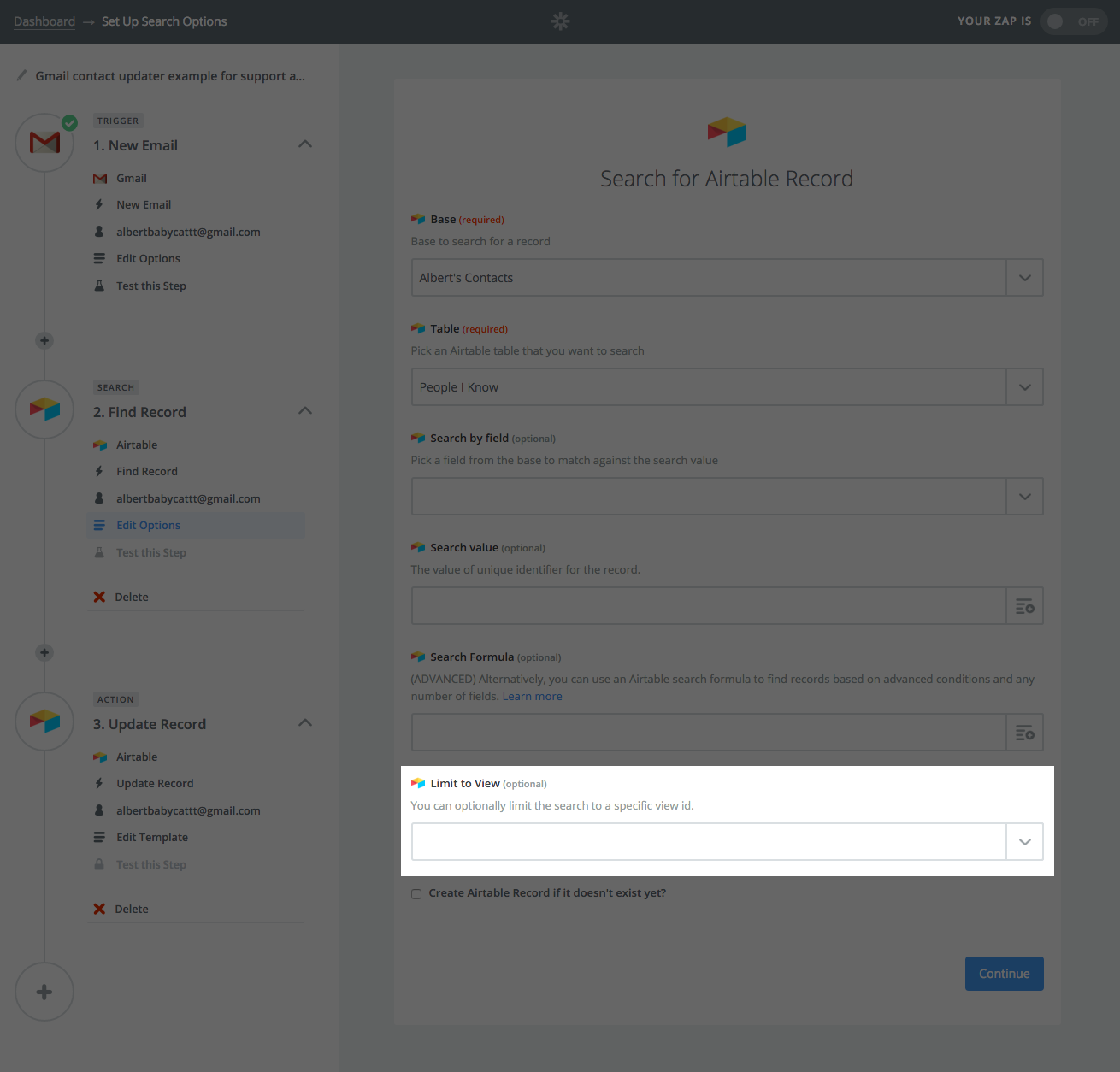Open insert-field picker for Search value
Screen dimensions: 1120x1072
[x=1024, y=606]
